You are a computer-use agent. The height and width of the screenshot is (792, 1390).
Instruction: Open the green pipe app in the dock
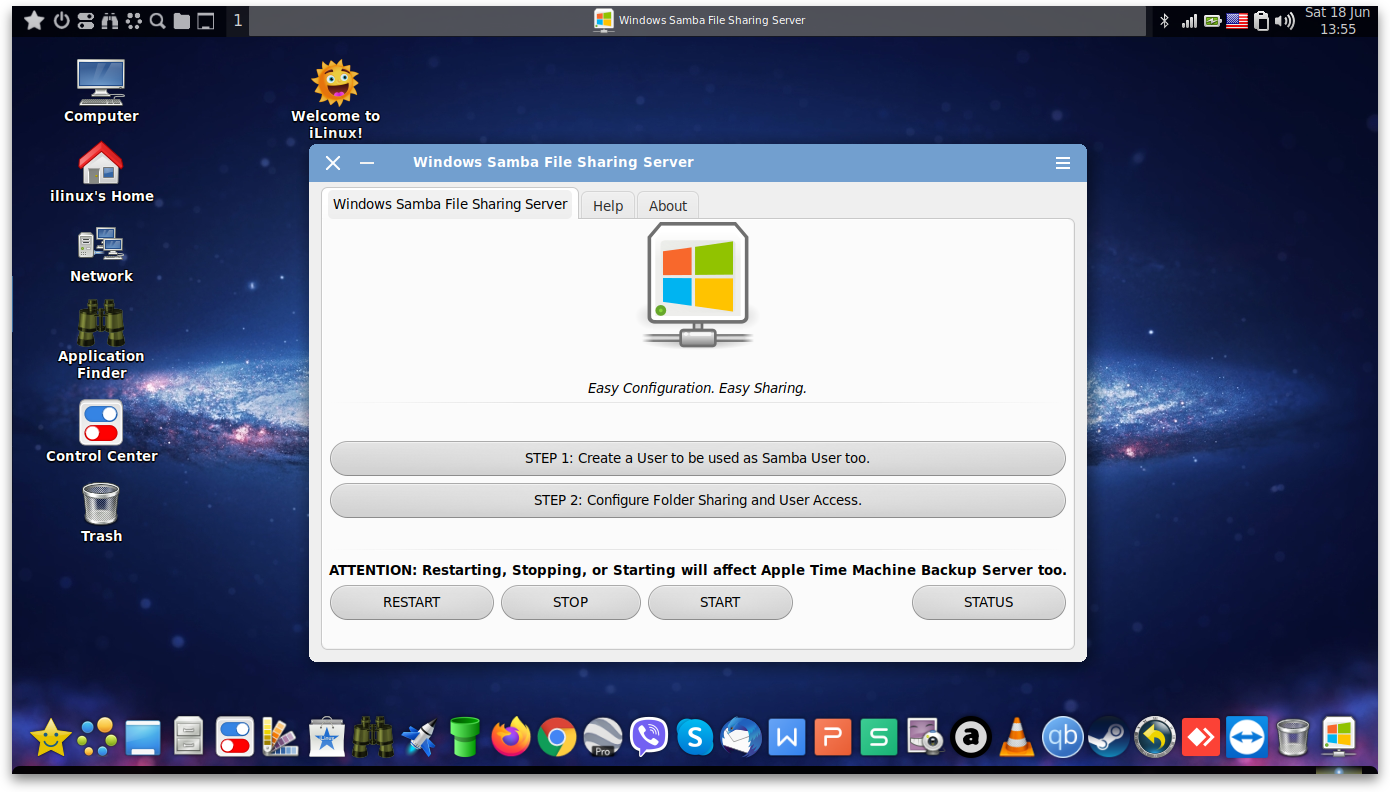click(x=465, y=738)
